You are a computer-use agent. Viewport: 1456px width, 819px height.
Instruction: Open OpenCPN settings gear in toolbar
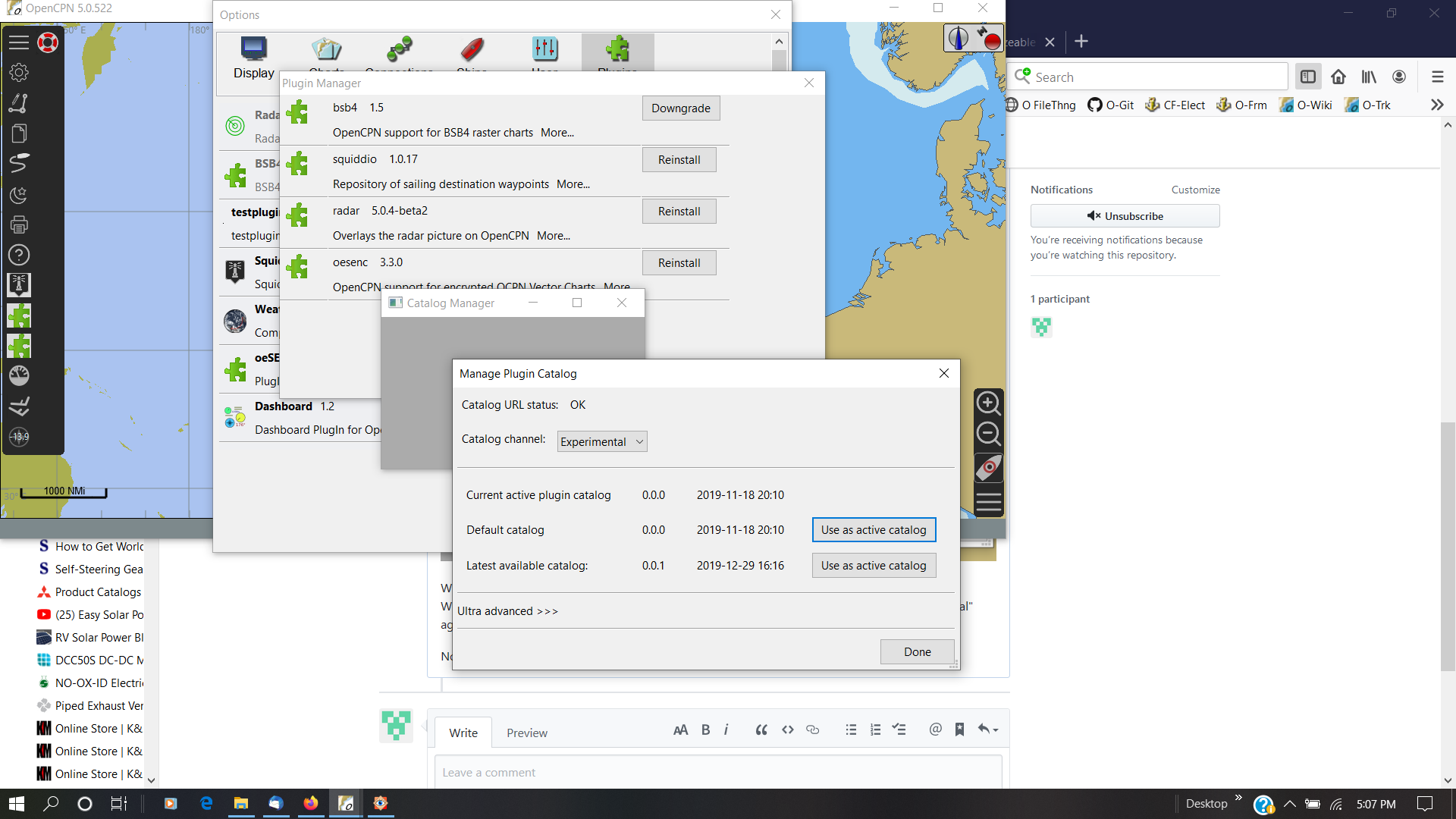pos(19,72)
